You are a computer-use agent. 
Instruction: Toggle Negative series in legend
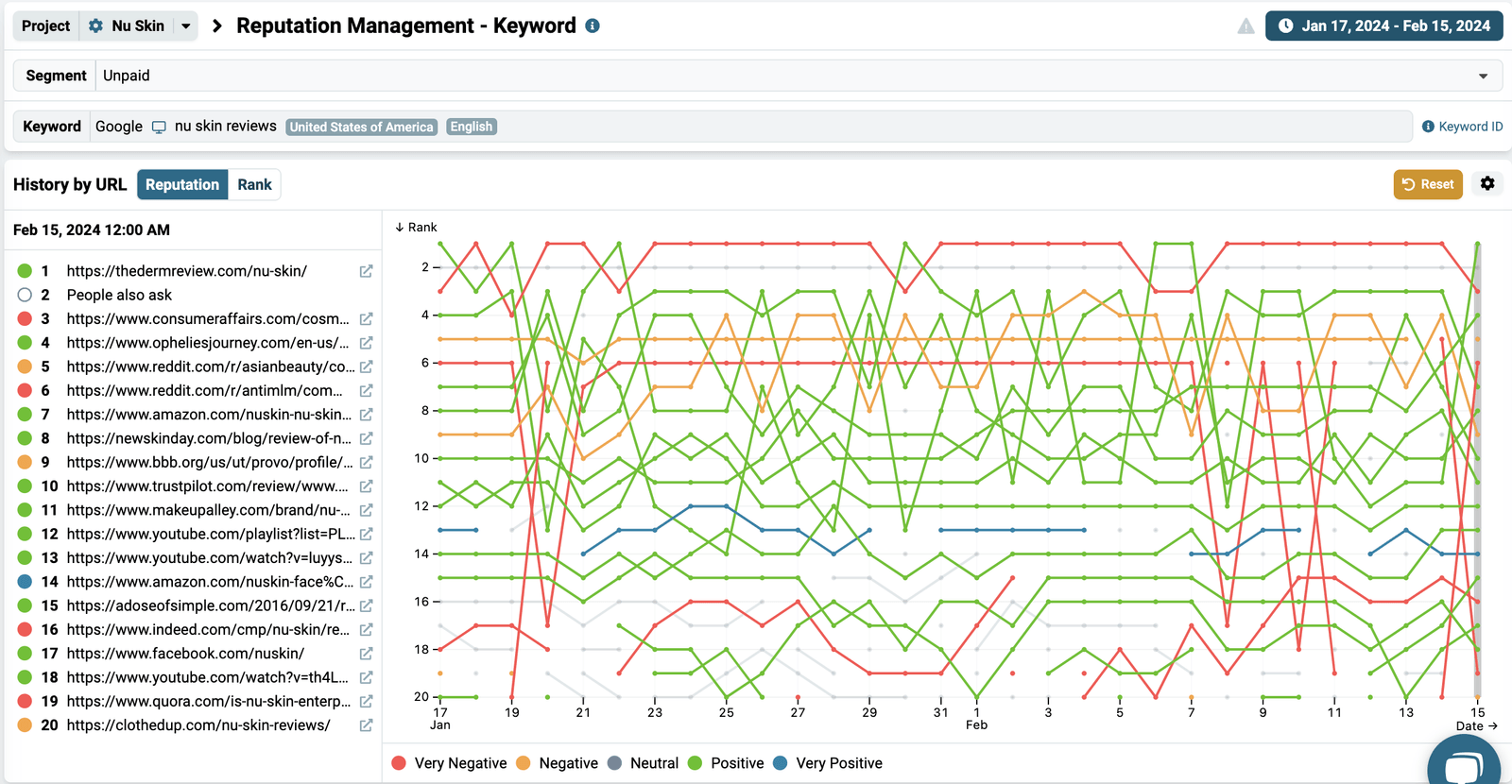tap(558, 763)
